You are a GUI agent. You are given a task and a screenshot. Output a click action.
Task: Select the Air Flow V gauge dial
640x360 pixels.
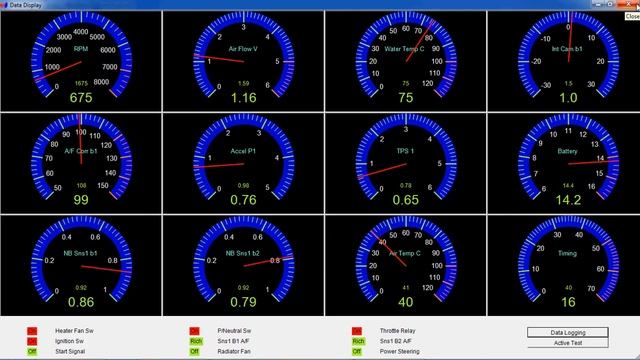pos(244,55)
